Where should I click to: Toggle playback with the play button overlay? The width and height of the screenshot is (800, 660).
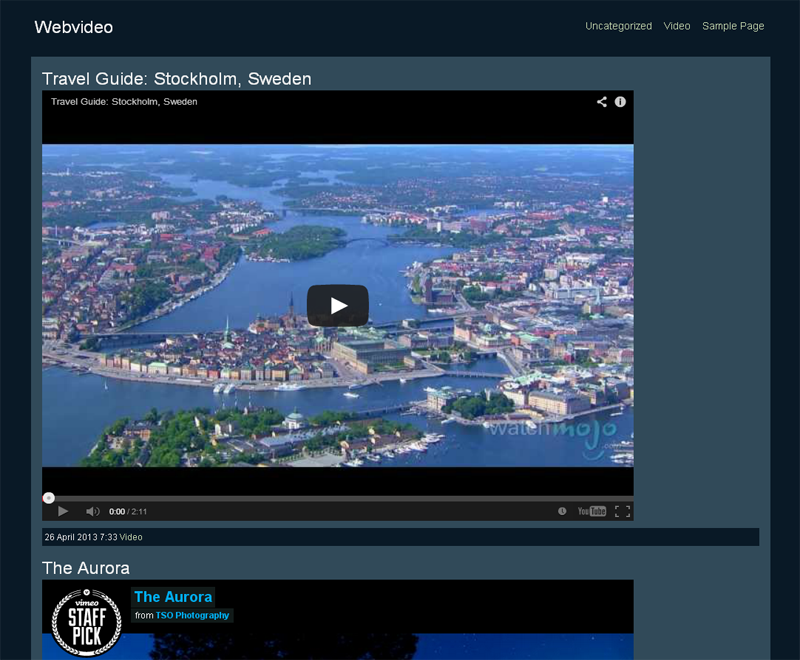337,307
